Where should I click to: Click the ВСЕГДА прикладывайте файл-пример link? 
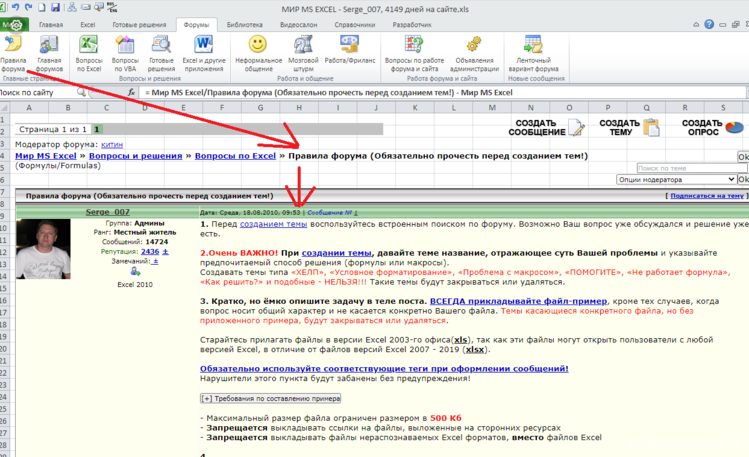[x=518, y=301]
